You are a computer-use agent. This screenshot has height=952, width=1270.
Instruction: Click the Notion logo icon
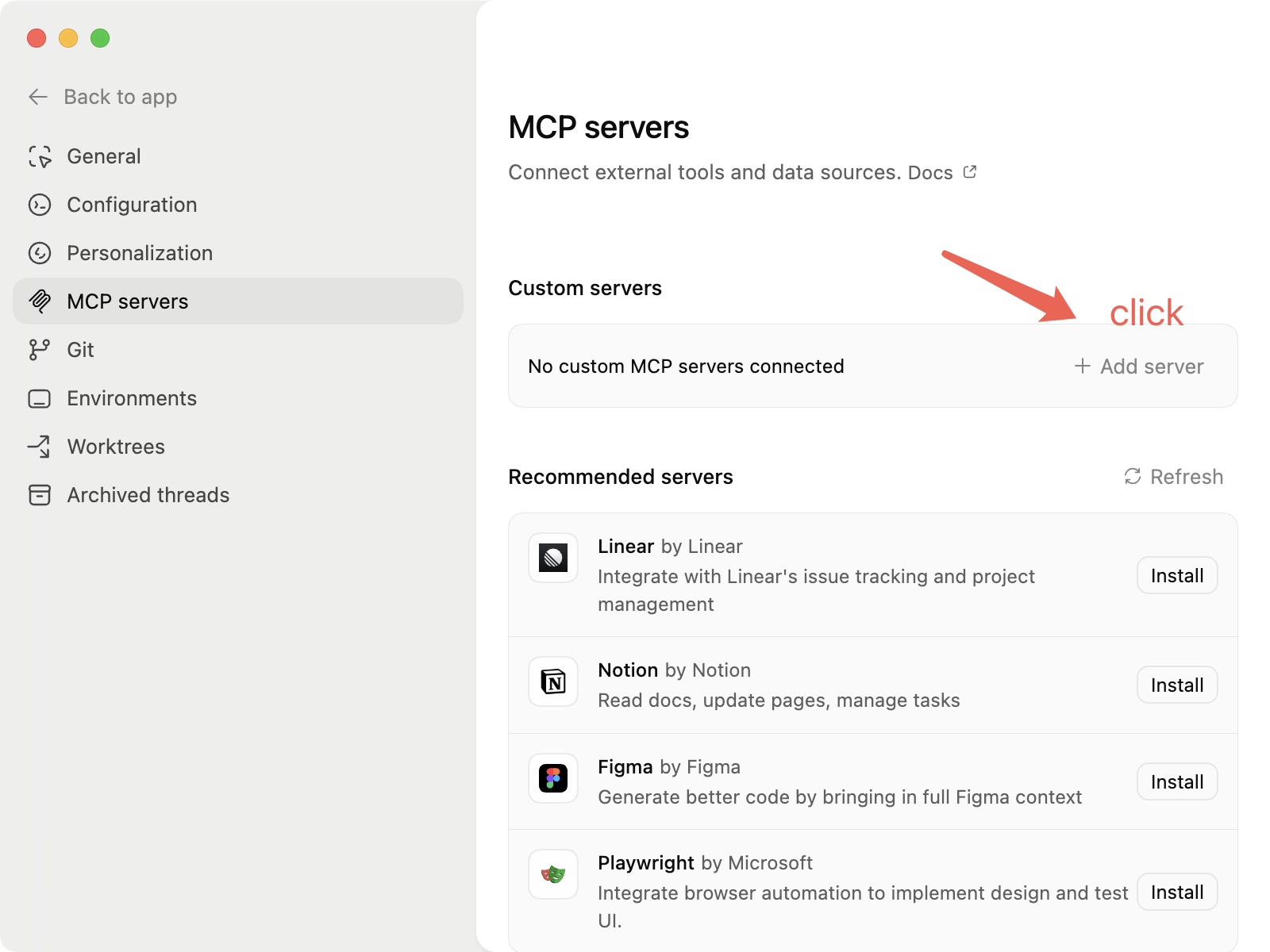pyautogui.click(x=553, y=681)
